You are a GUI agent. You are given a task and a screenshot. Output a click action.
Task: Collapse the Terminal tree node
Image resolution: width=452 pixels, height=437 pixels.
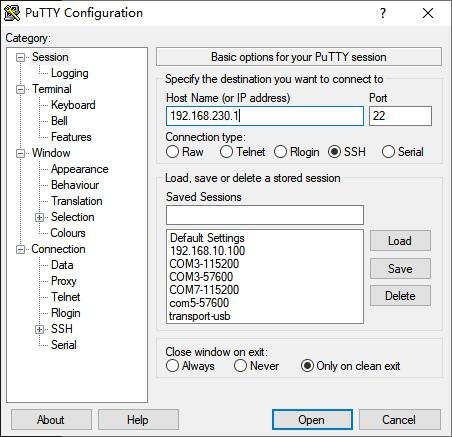point(20,89)
